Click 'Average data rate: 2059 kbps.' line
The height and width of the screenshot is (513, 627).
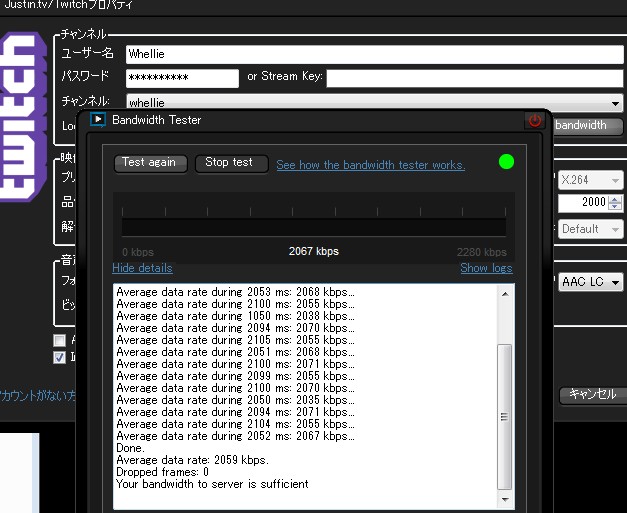[193, 460]
